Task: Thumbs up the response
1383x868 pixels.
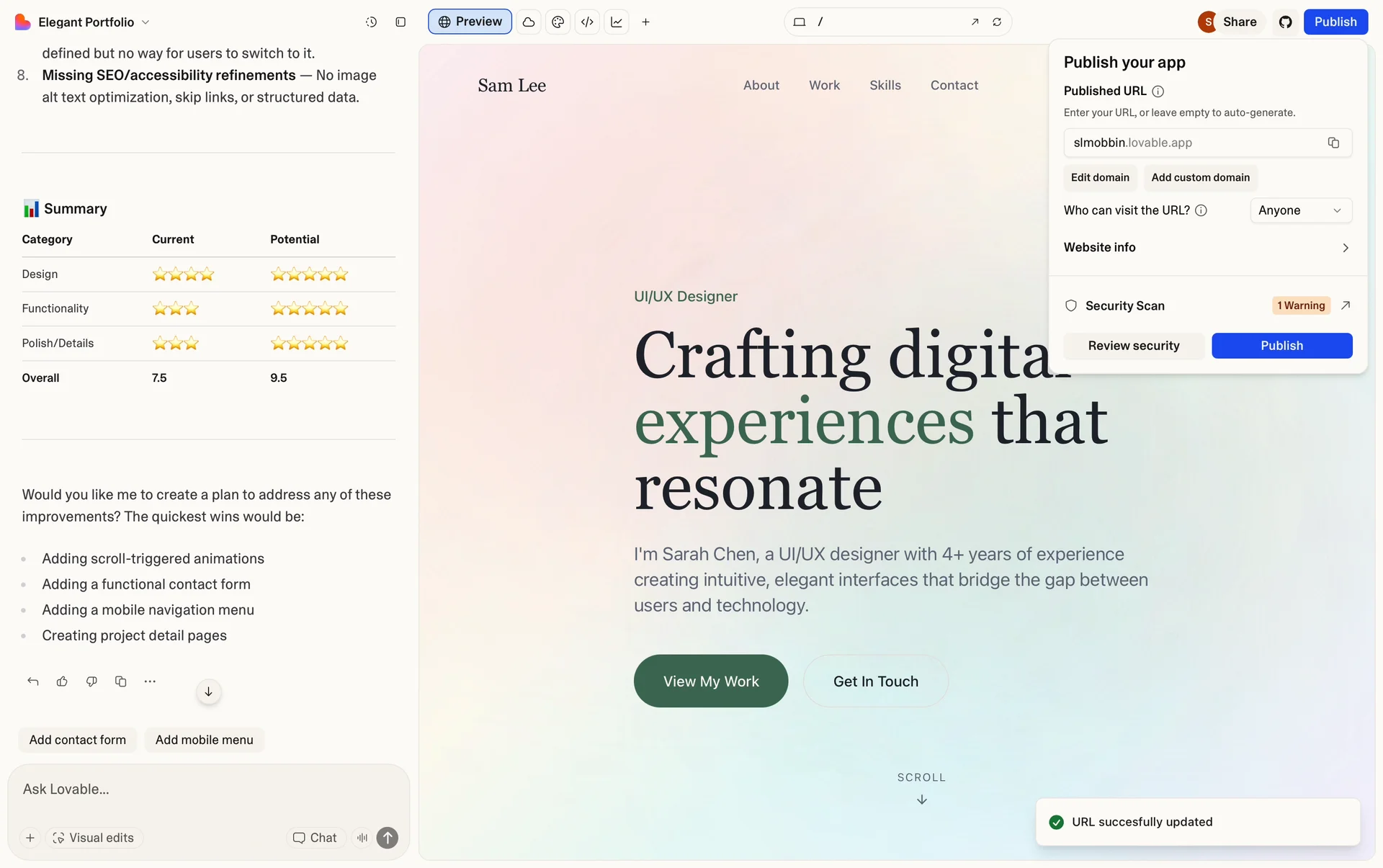Action: pyautogui.click(x=62, y=681)
